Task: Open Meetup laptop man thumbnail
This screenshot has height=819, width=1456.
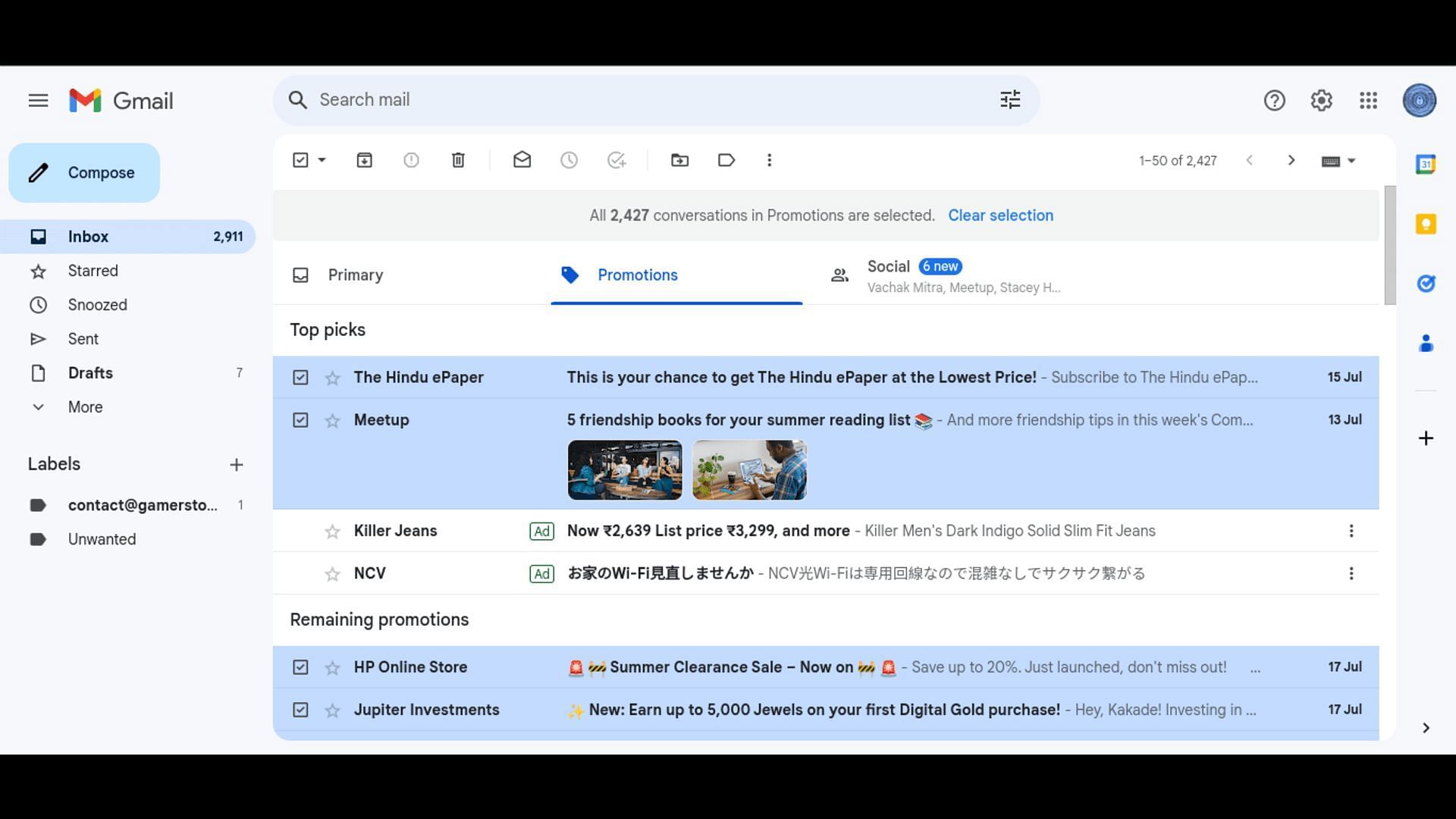Action: pyautogui.click(x=749, y=470)
